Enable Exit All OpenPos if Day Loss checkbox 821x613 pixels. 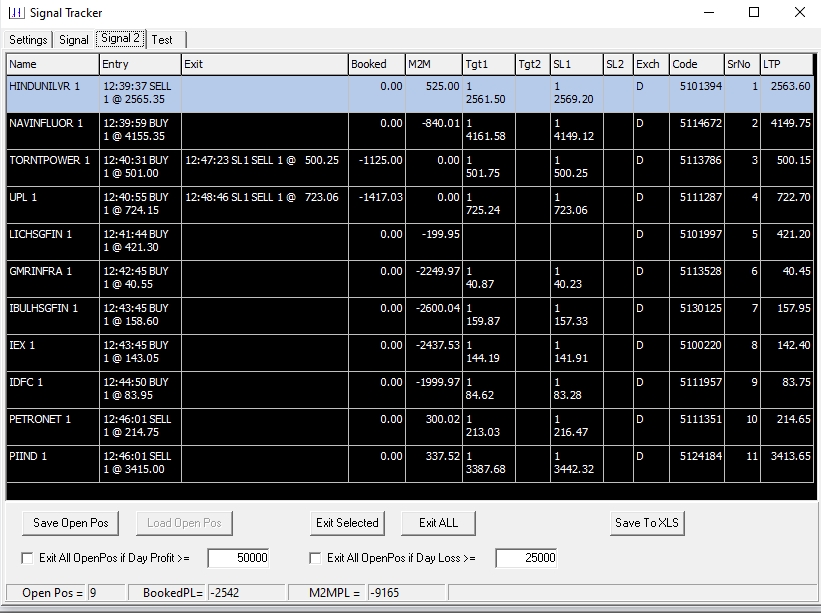pos(315,558)
